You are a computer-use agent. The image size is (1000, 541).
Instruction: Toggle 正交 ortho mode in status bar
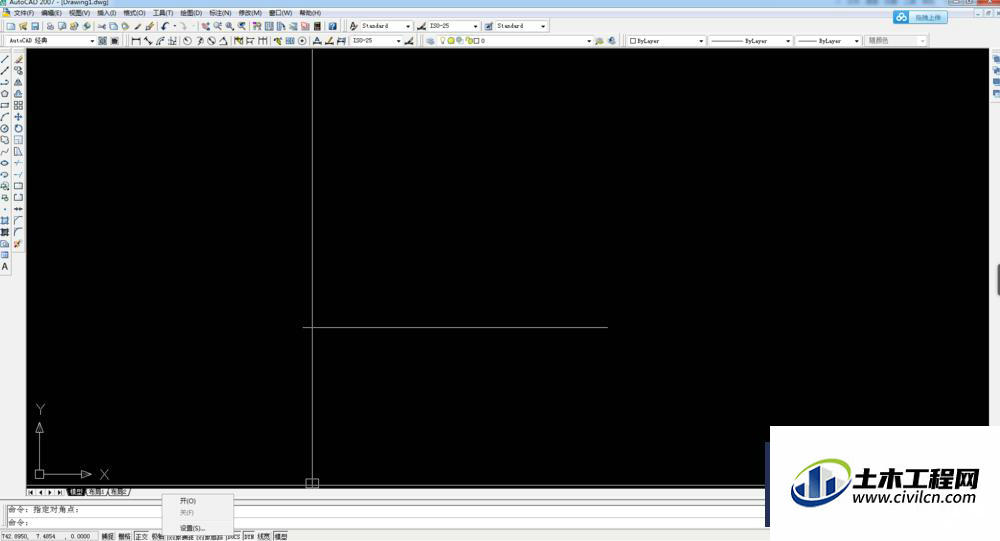point(142,537)
